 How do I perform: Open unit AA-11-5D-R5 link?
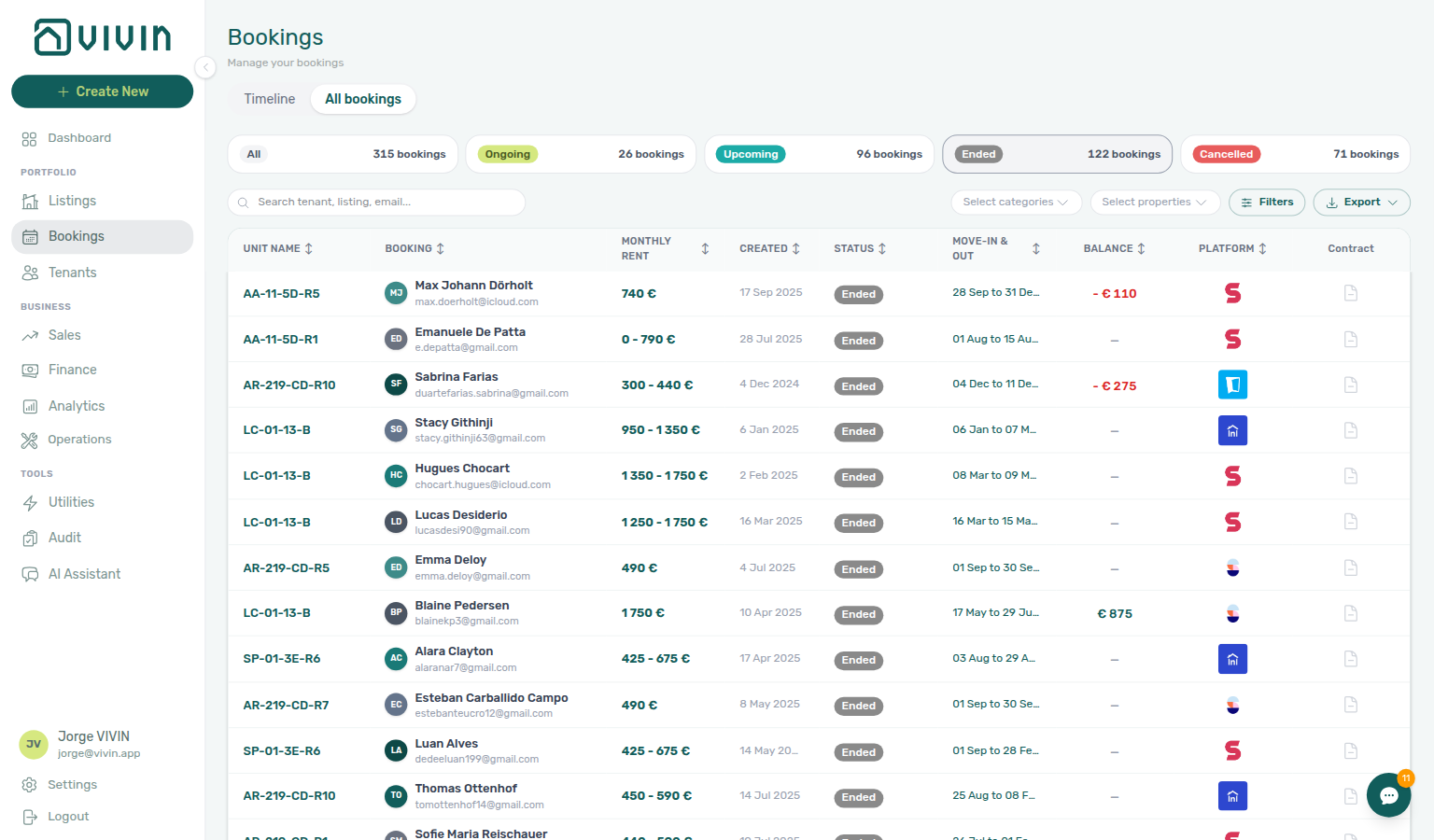(281, 293)
